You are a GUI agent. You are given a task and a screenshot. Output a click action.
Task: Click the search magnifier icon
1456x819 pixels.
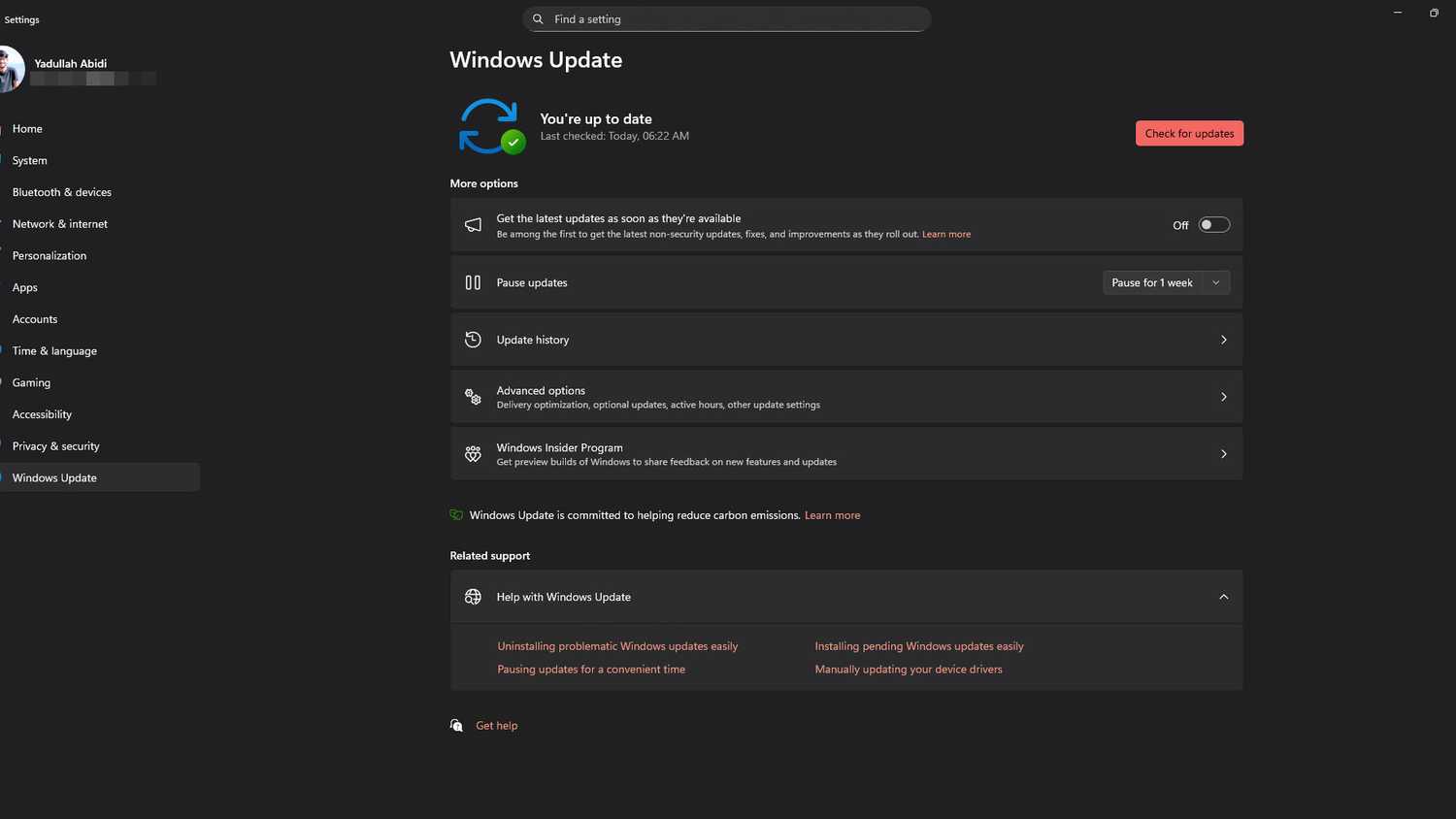[538, 19]
